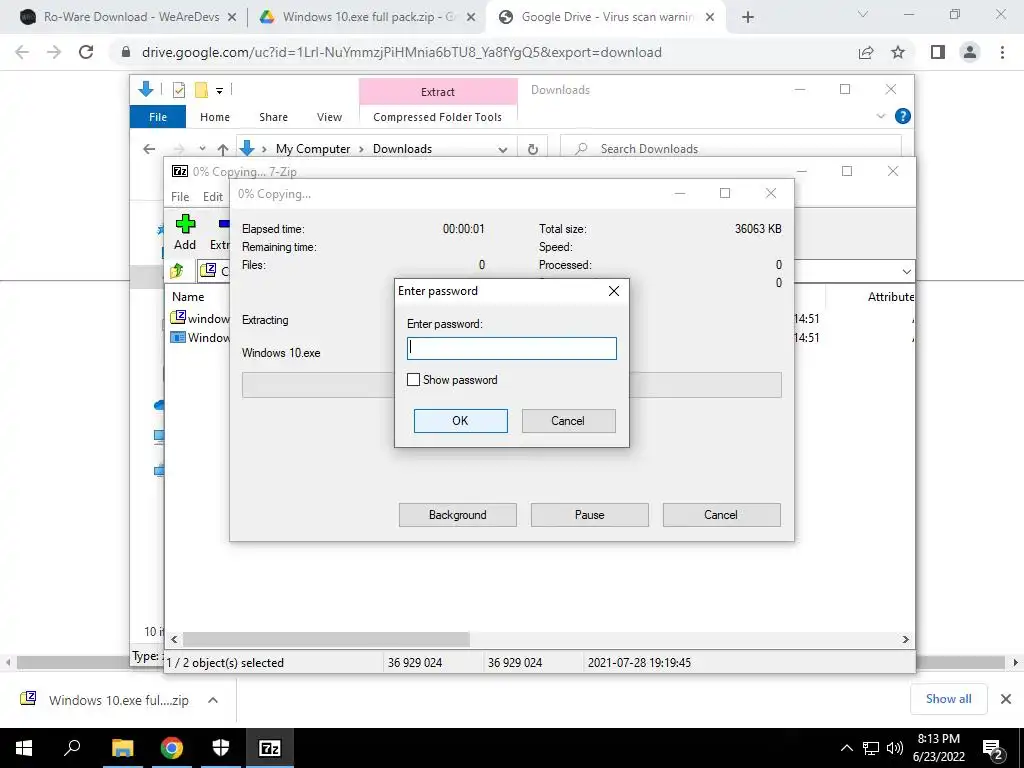This screenshot has height=768, width=1024.
Task: Sort by the Name column in 7-Zip
Action: (188, 296)
